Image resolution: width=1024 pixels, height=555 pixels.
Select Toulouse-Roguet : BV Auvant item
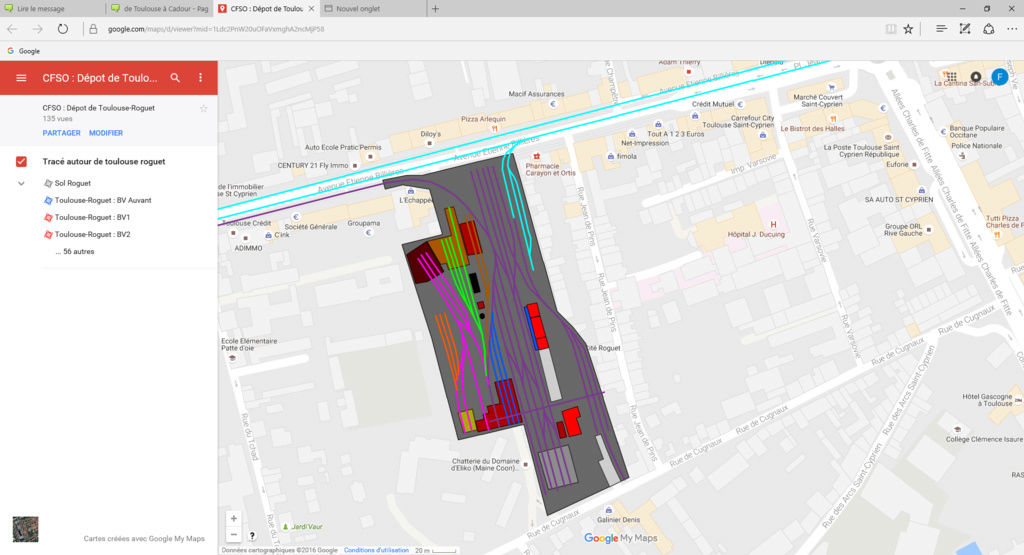click(x=103, y=200)
